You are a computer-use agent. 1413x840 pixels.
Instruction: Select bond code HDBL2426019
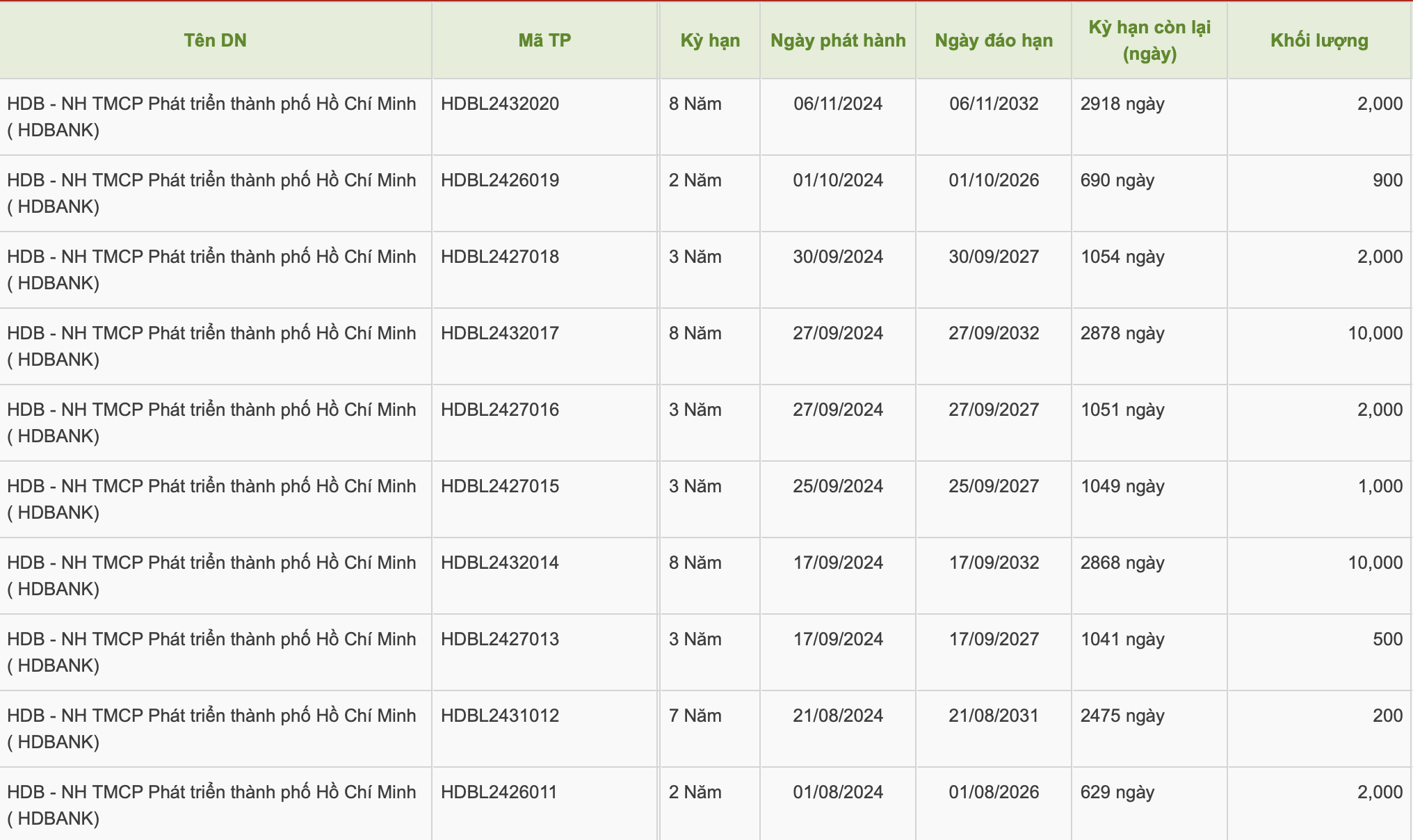pyautogui.click(x=500, y=180)
